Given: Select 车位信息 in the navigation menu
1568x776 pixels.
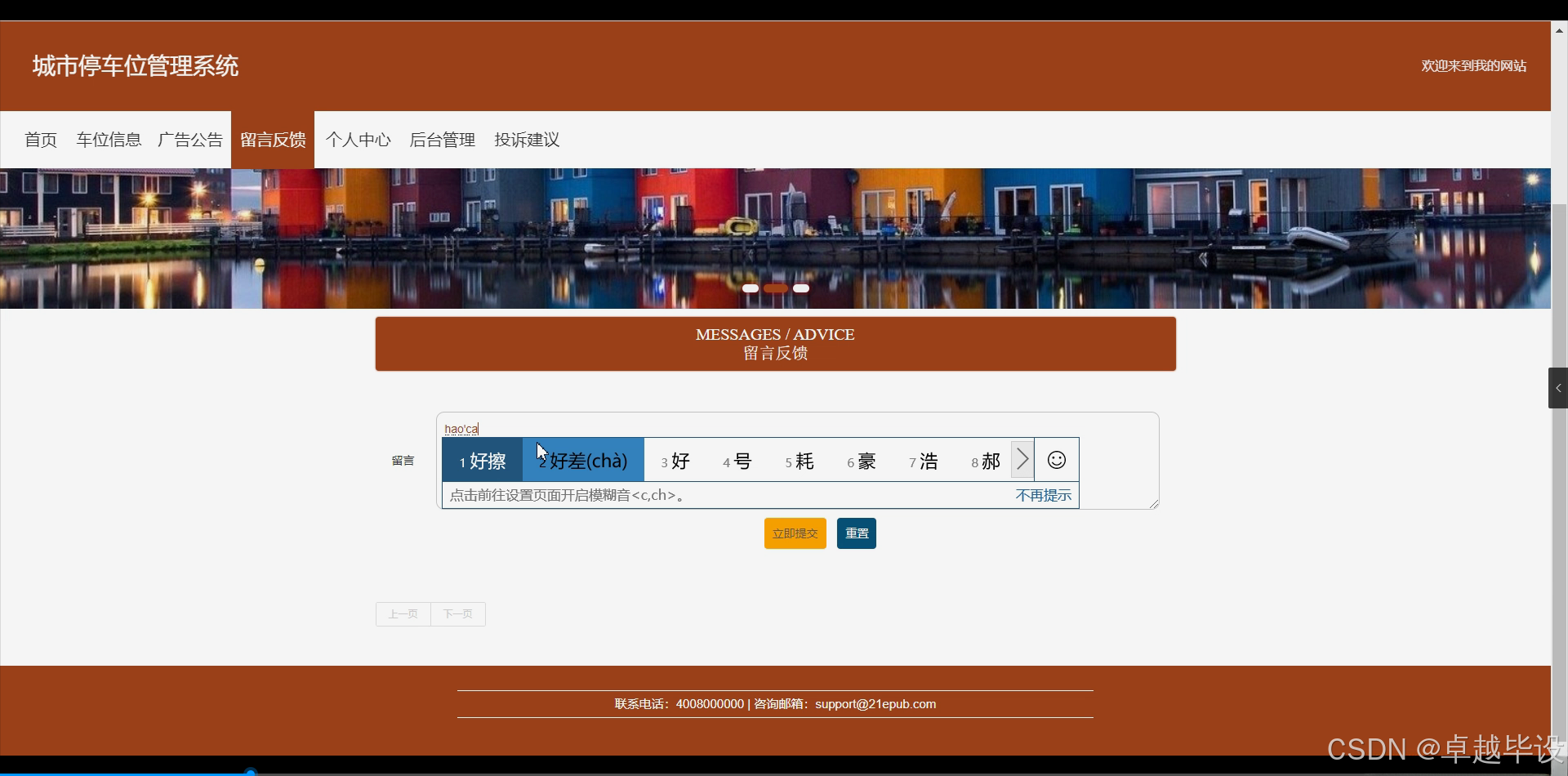Looking at the screenshot, I should click(109, 139).
